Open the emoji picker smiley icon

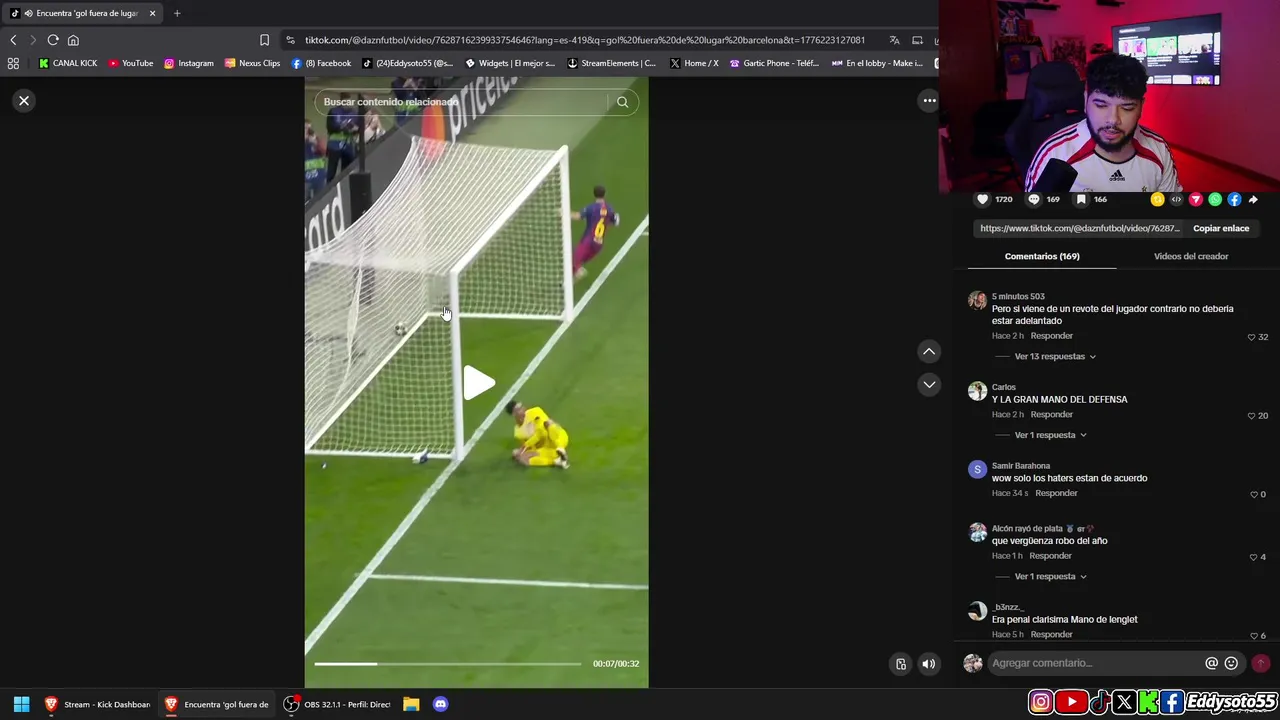[1231, 663]
